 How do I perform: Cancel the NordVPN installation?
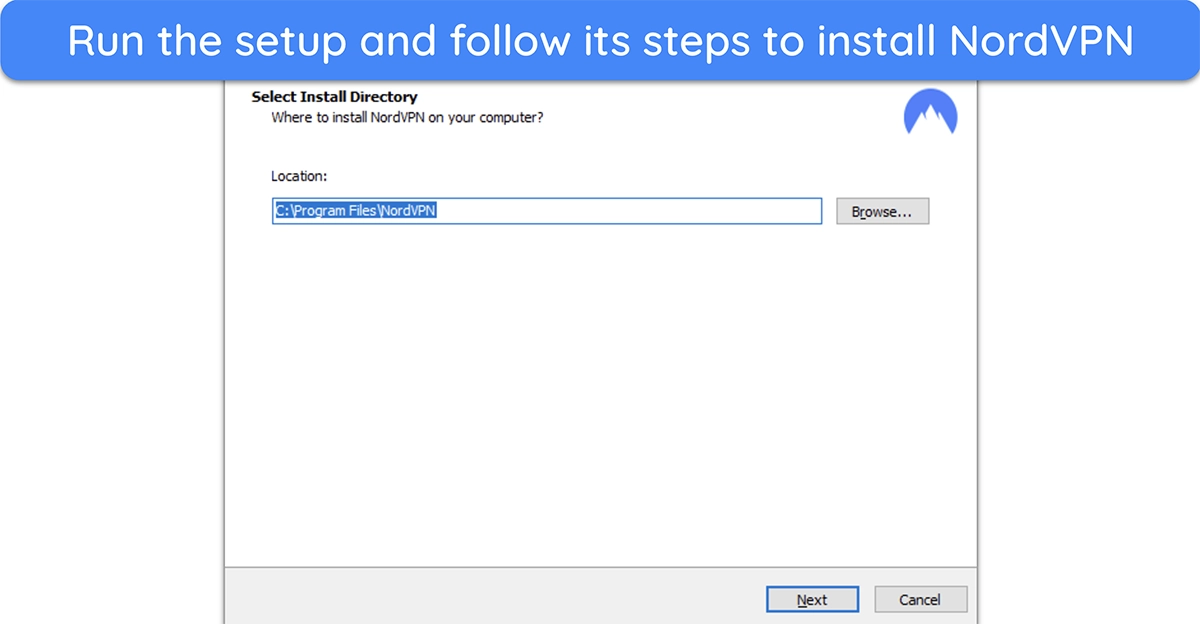(x=920, y=599)
